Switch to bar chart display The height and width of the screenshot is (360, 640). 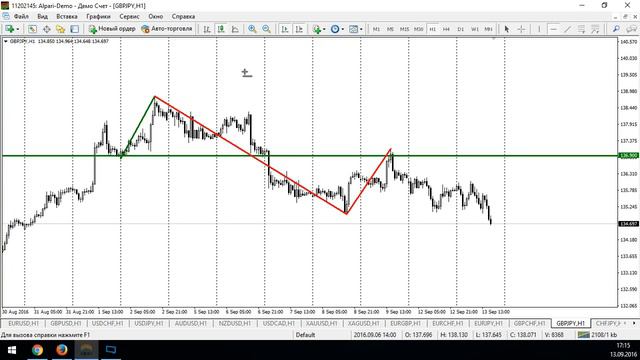(207, 29)
